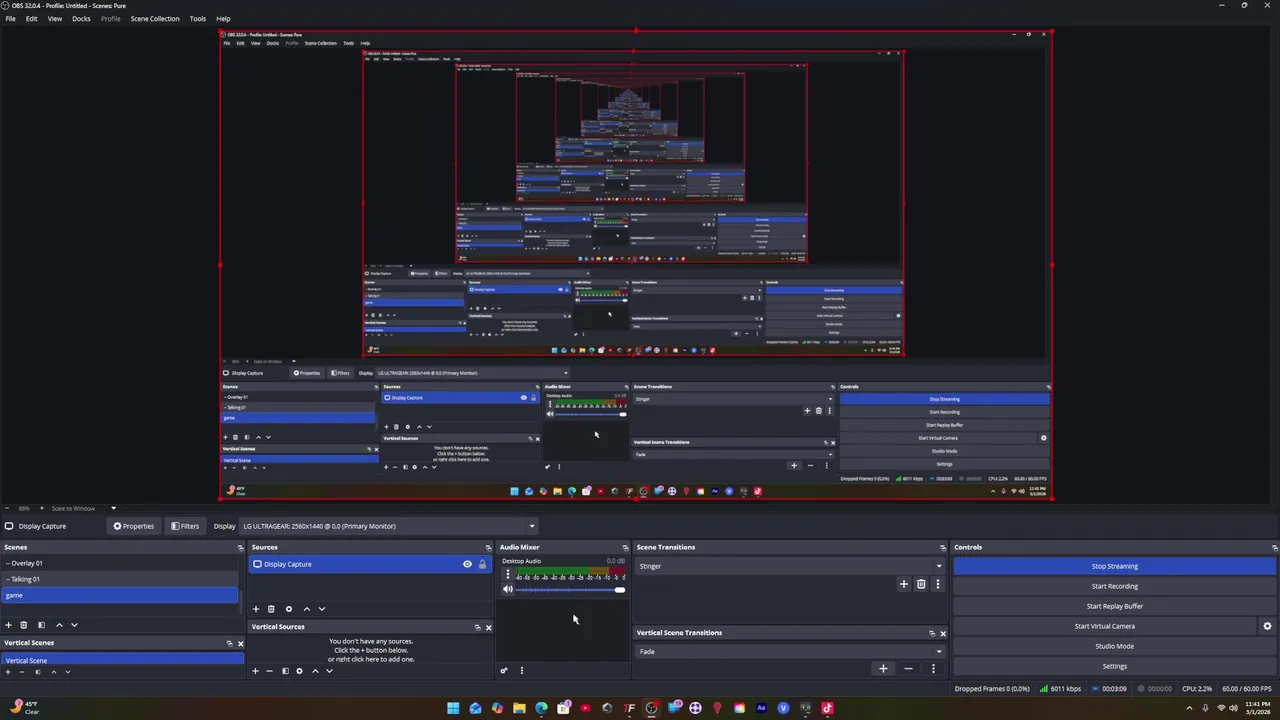This screenshot has height=720, width=1280.
Task: Adjust the Desktop Audio volume slider
Action: (x=570, y=589)
